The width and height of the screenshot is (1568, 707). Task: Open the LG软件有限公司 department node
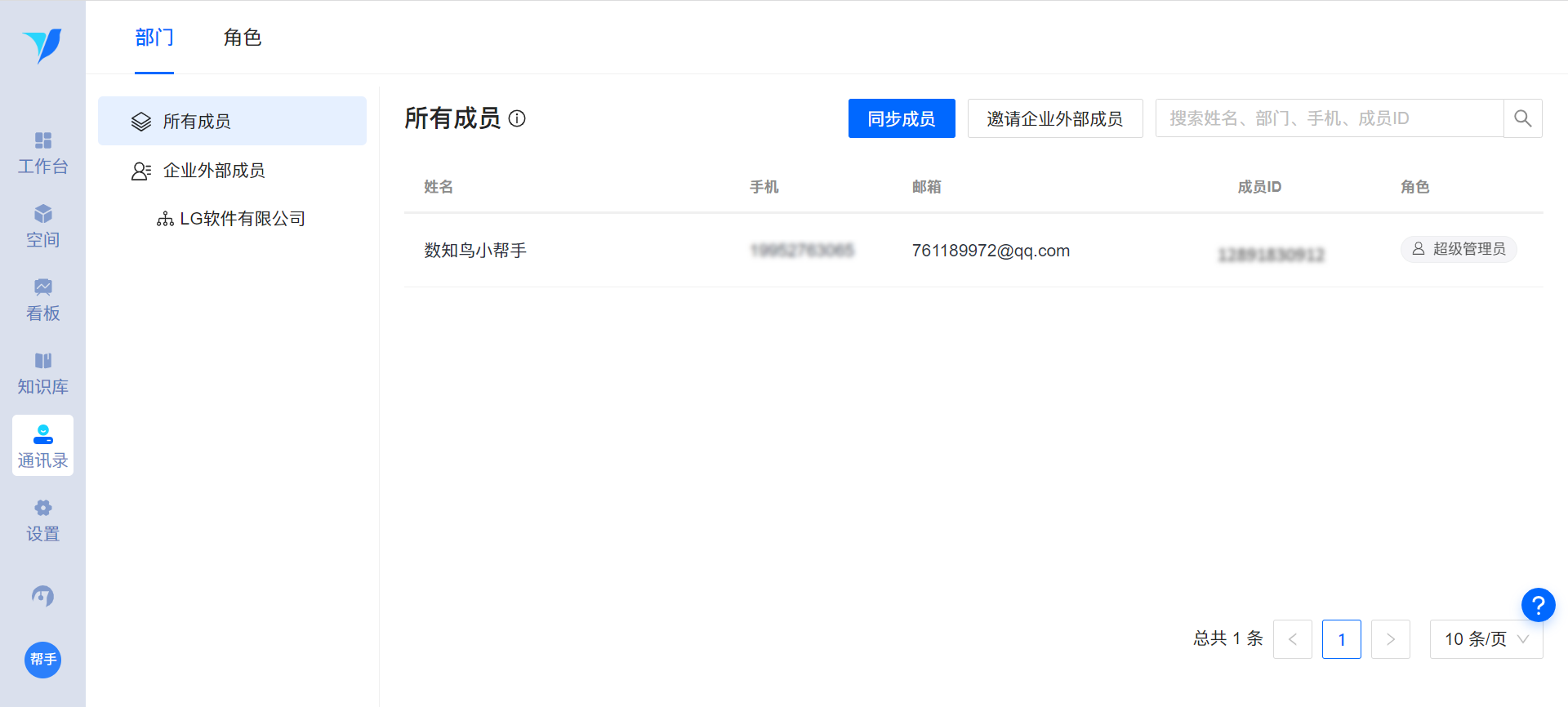232,218
